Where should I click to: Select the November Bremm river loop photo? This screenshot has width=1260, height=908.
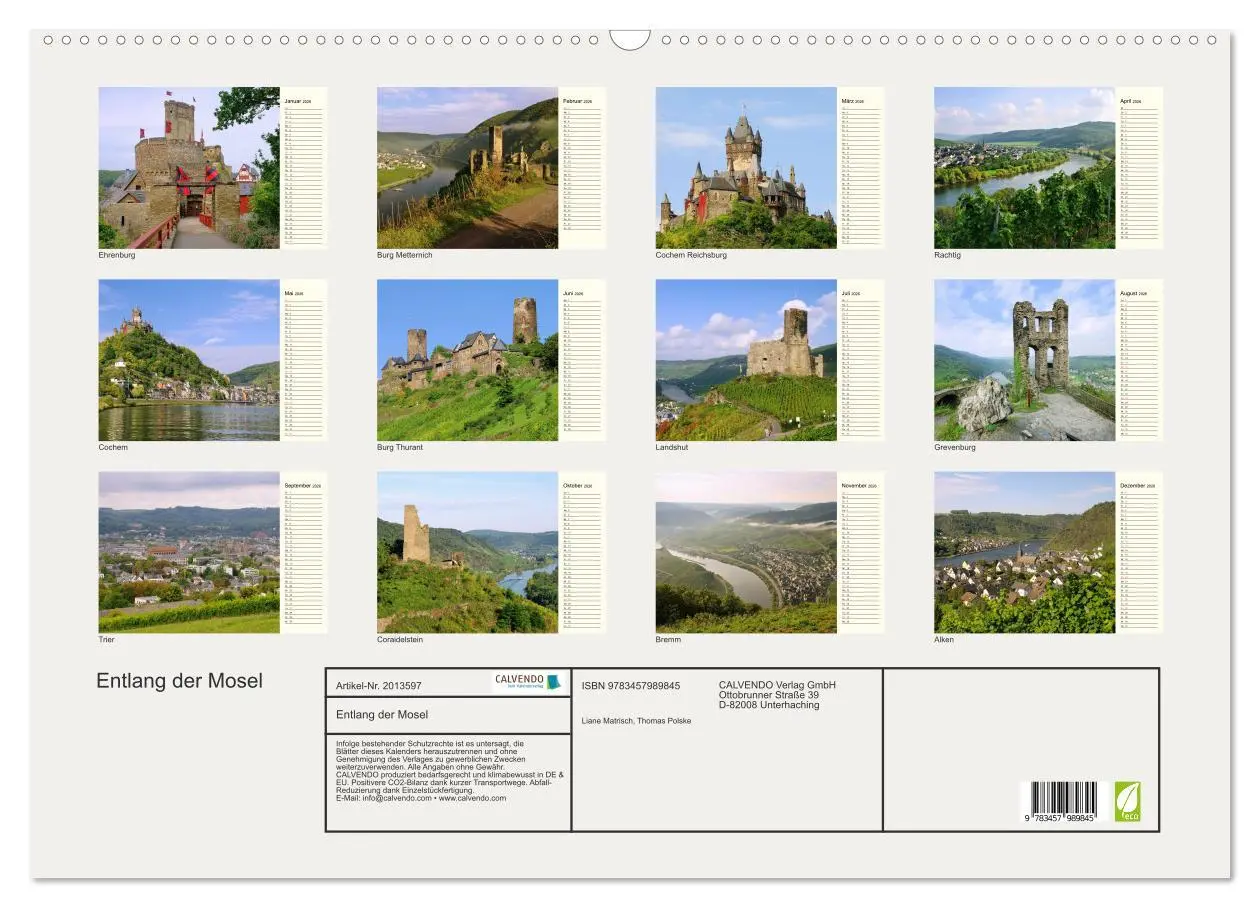pos(745,552)
